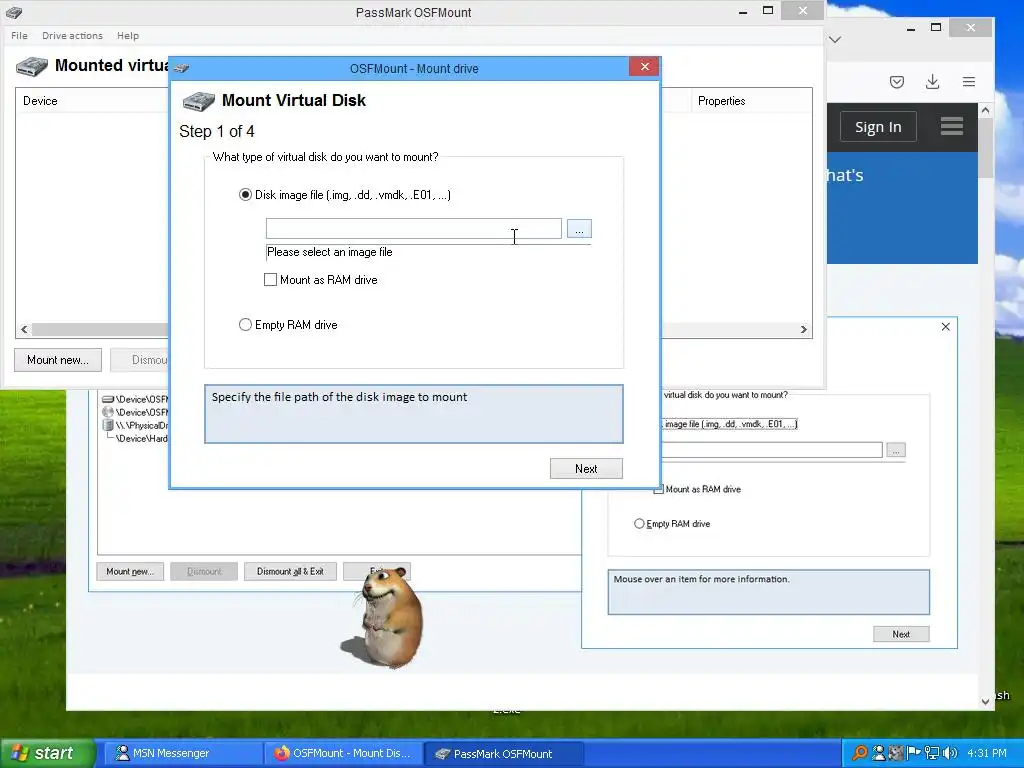Select the \Device\Hard tree row in the webpage screenshot
This screenshot has height=768, width=1024.
[141, 438]
